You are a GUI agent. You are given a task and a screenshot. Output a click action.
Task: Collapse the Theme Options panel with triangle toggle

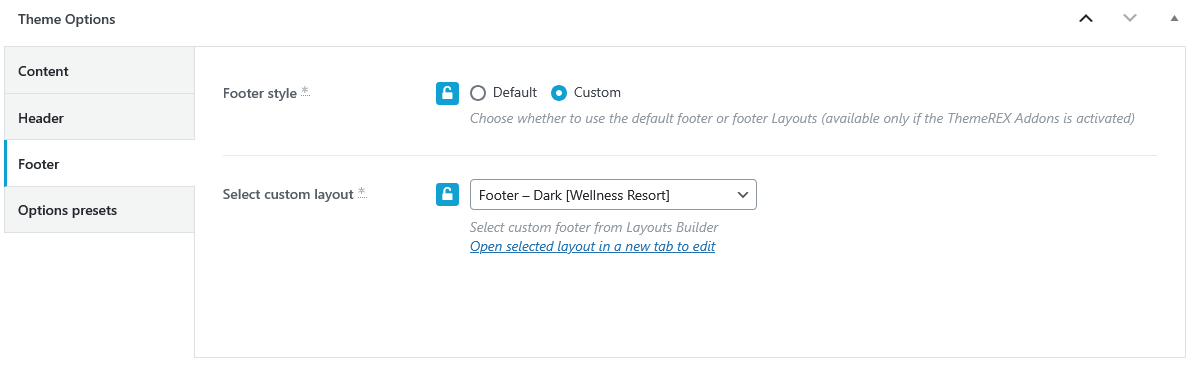[x=1174, y=19]
